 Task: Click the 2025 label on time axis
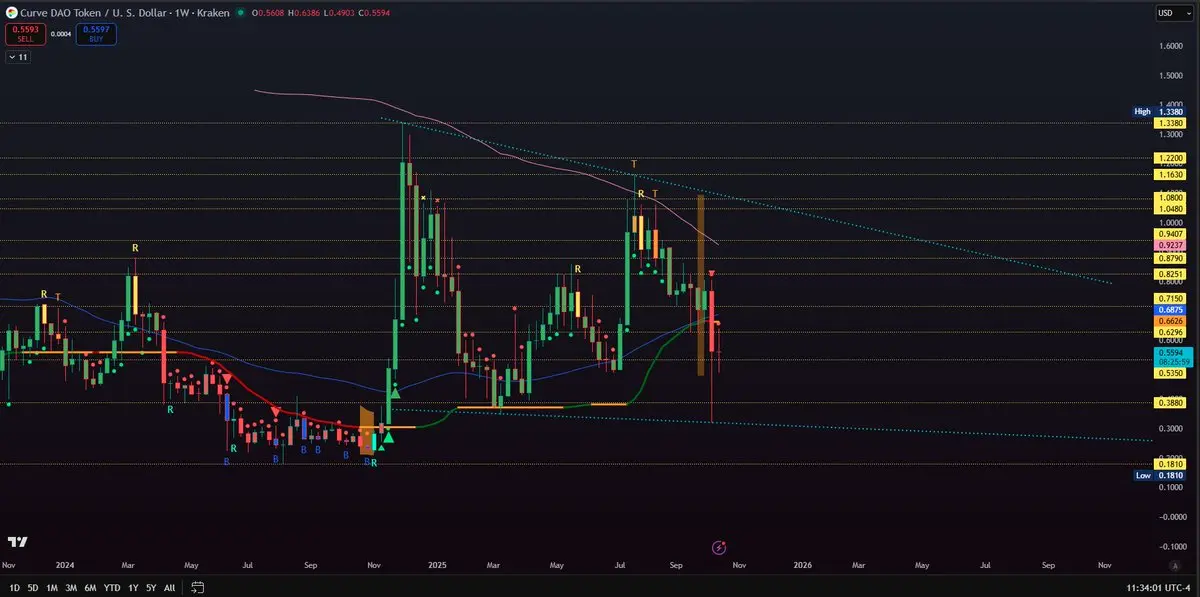coord(439,565)
